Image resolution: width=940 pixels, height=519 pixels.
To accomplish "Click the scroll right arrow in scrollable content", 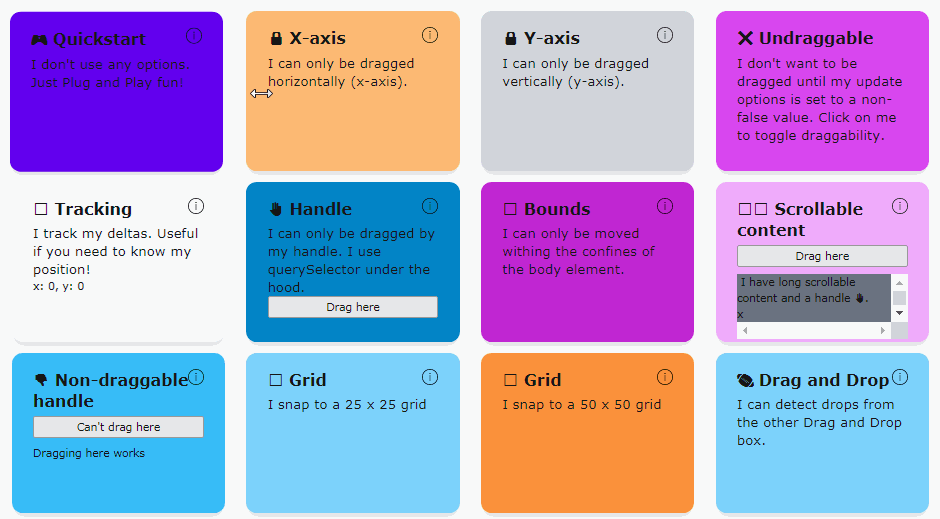I will point(883,330).
